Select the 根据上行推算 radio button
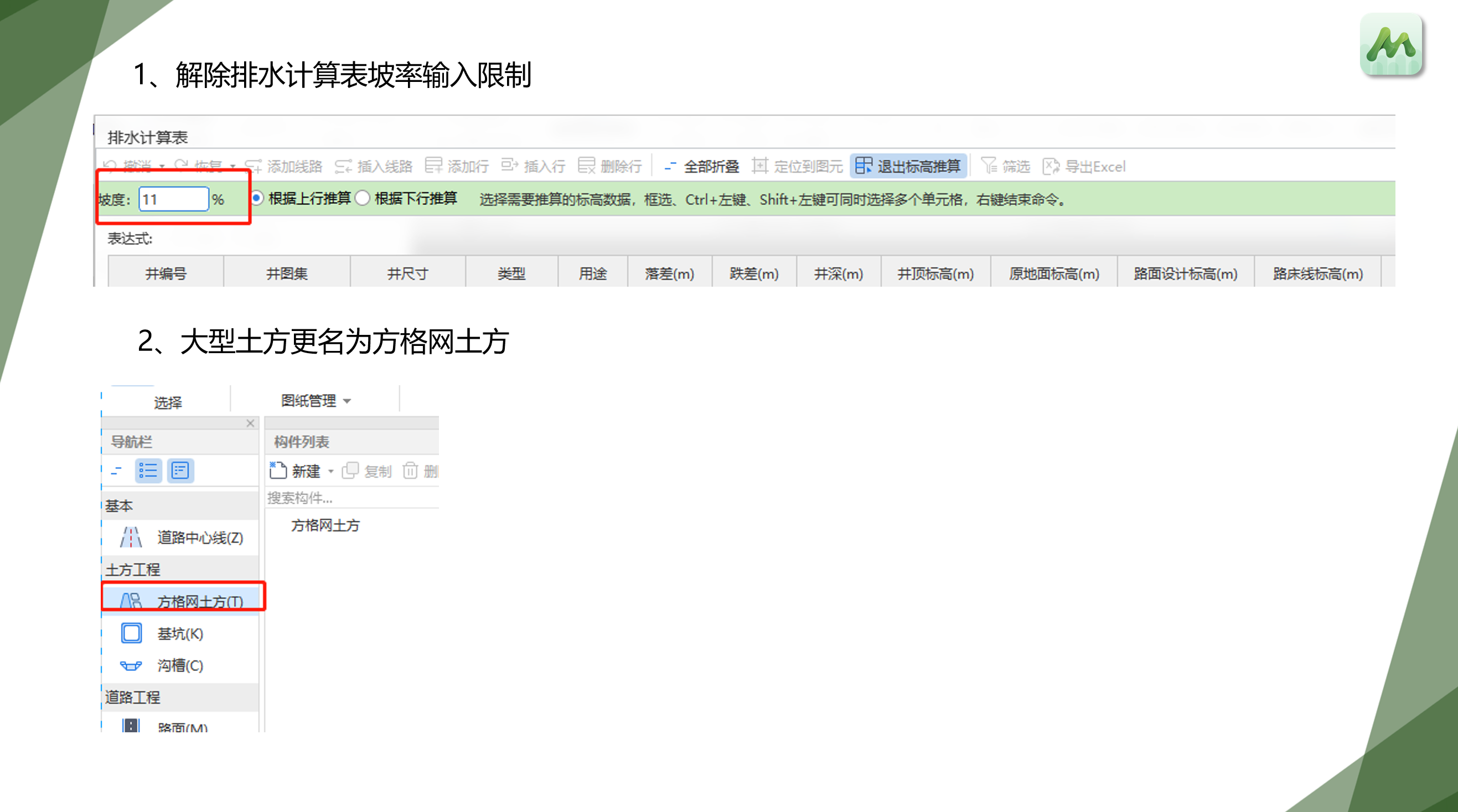The image size is (1458, 812). tap(257, 199)
